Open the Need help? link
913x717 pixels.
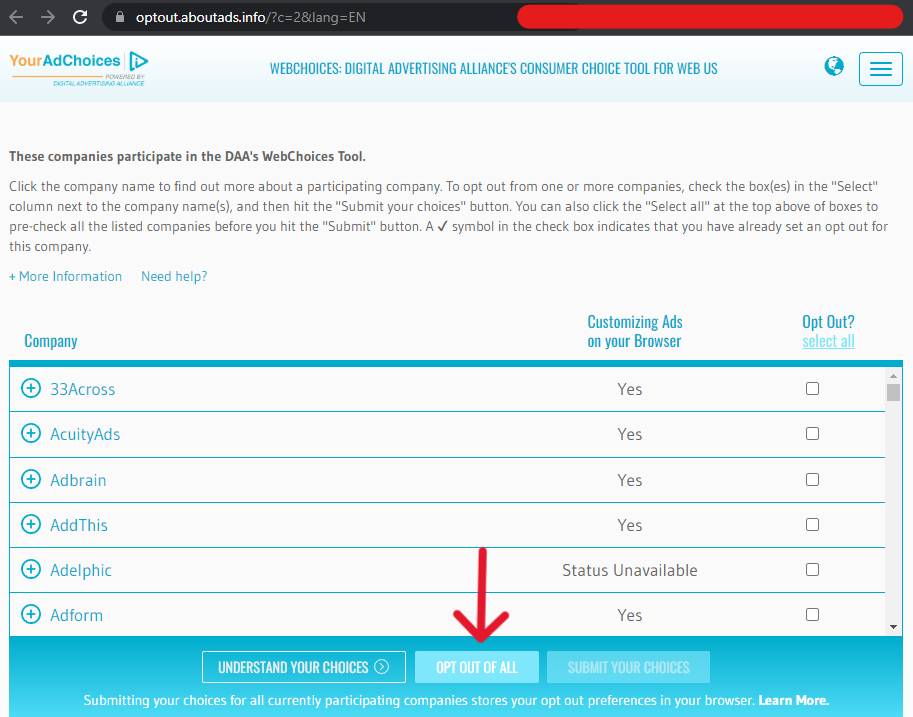pyautogui.click(x=174, y=276)
